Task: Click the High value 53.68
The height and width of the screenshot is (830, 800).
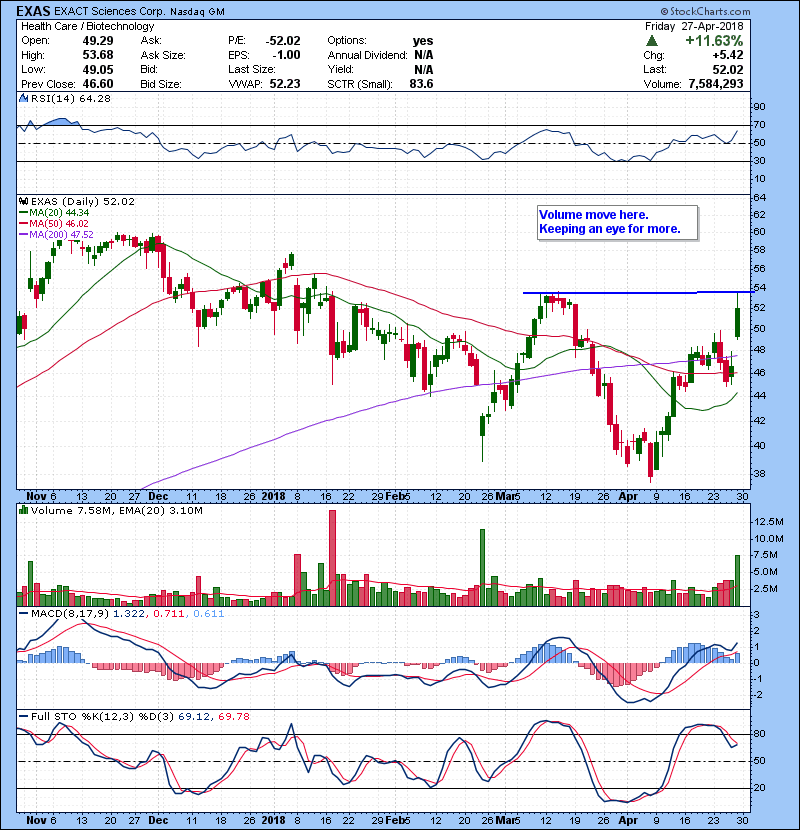Action: (x=97, y=55)
